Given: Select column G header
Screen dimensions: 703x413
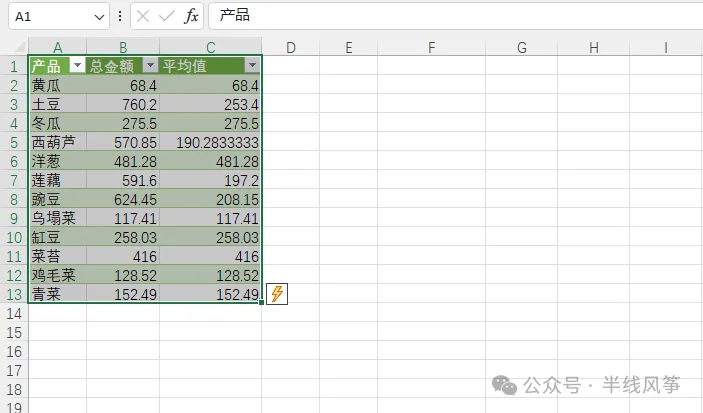Looking at the screenshot, I should (x=521, y=47).
